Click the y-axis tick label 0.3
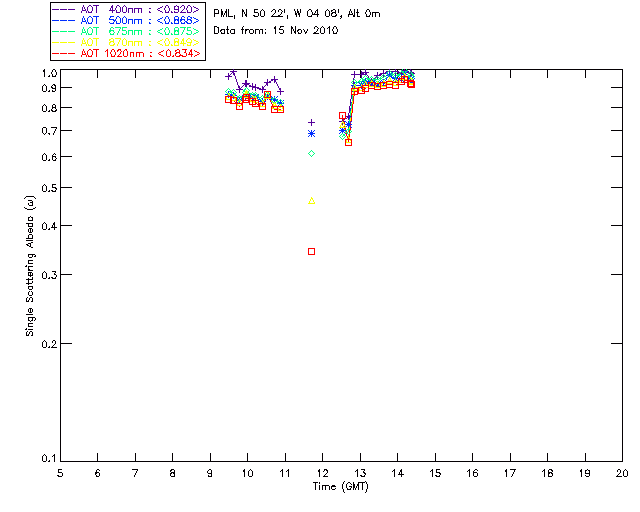This screenshot has width=640, height=512. [49, 275]
